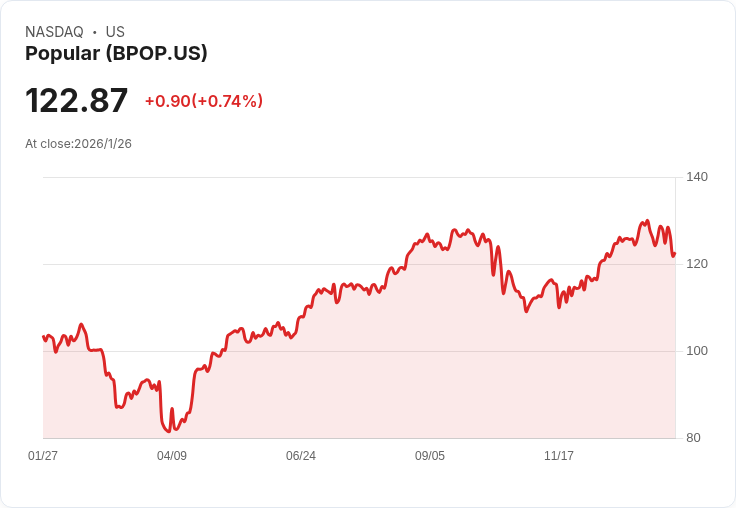Select the 11/17 date on x-axis
Viewport: 736px width, 508px height.
coord(559,456)
